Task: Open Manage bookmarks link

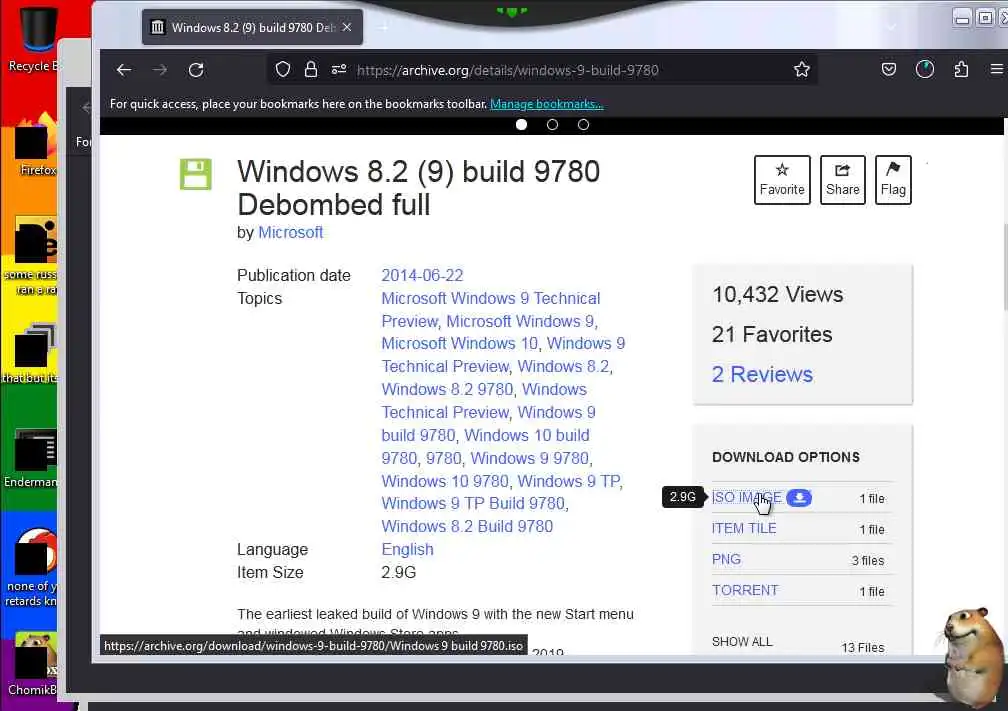Action: [x=546, y=104]
